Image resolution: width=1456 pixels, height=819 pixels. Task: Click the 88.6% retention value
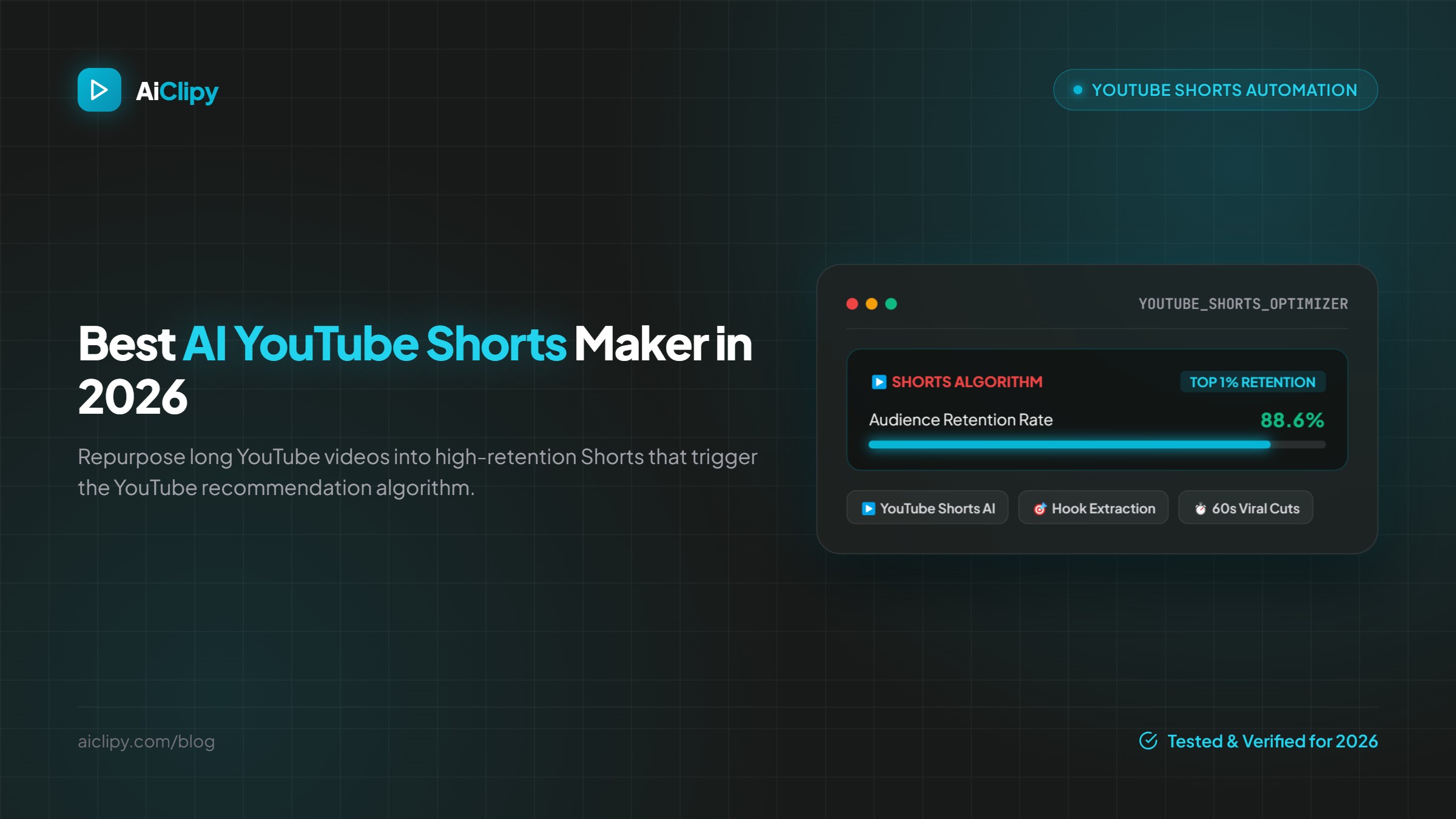pos(1292,420)
